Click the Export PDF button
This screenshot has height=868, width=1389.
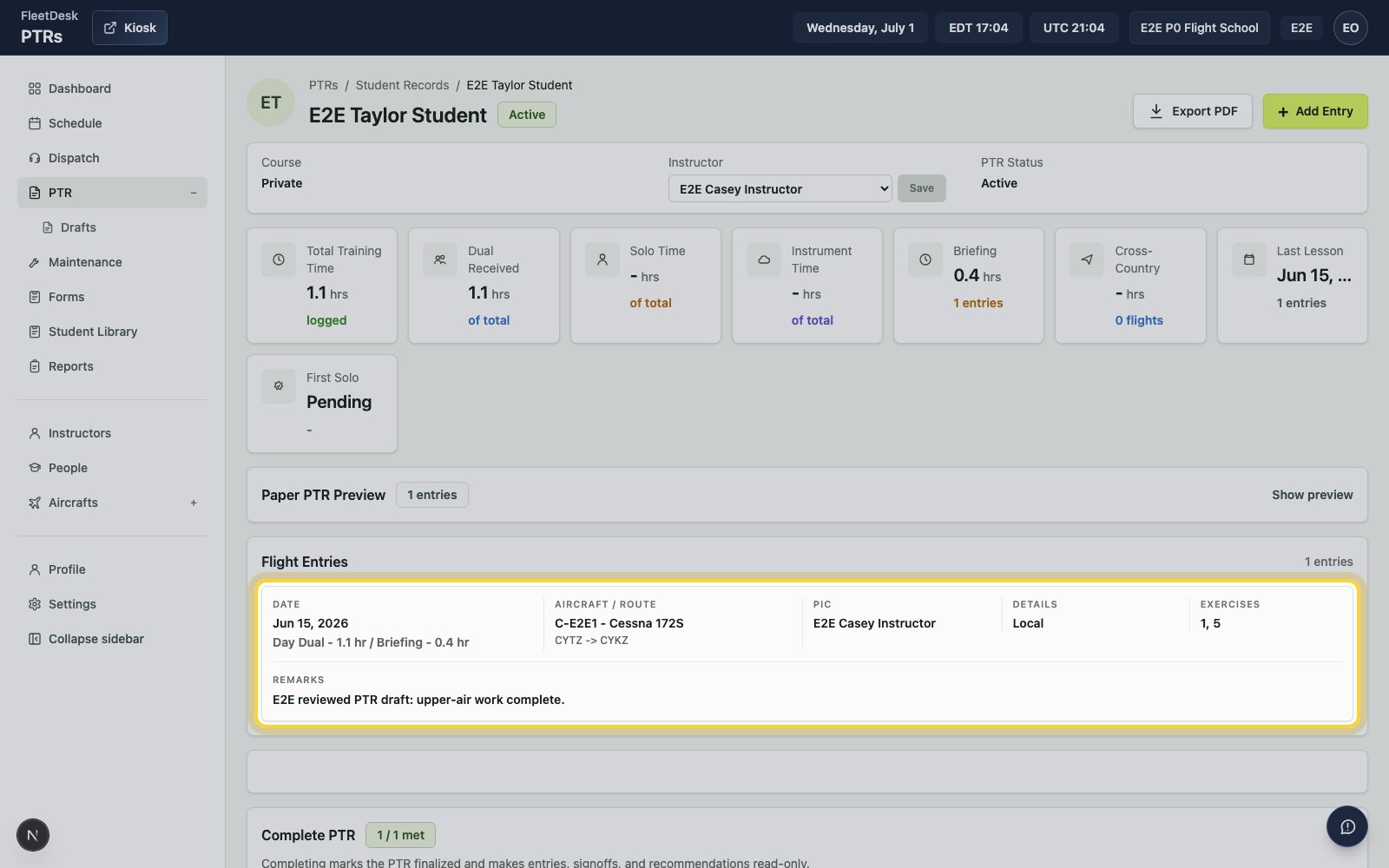pos(1192,111)
